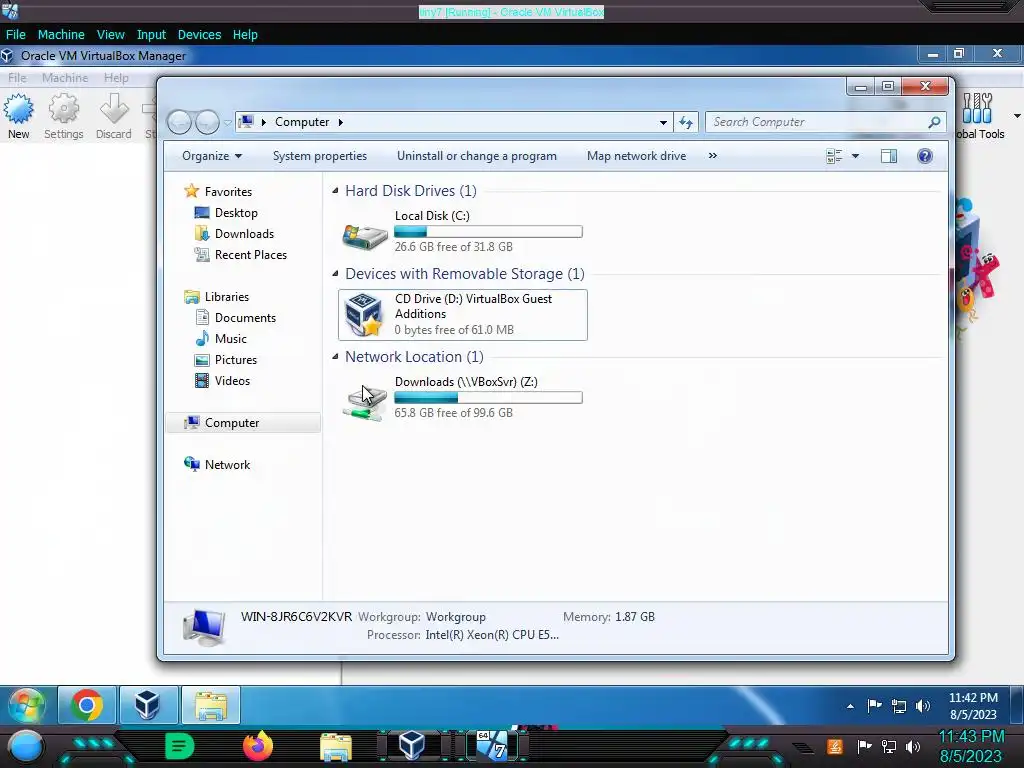The height and width of the screenshot is (768, 1024).
Task: Open the host Help menu
Action: 245,35
